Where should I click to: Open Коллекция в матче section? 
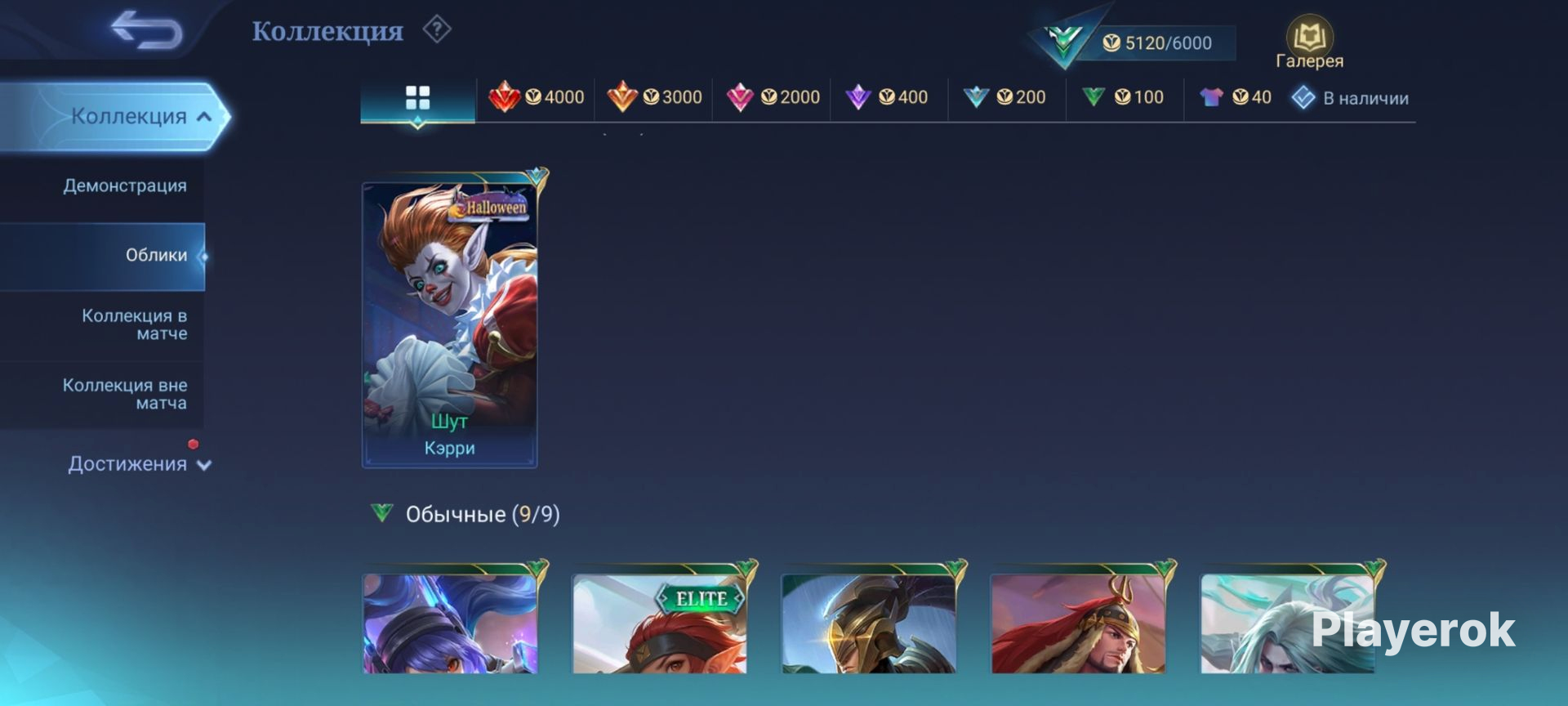click(102, 324)
